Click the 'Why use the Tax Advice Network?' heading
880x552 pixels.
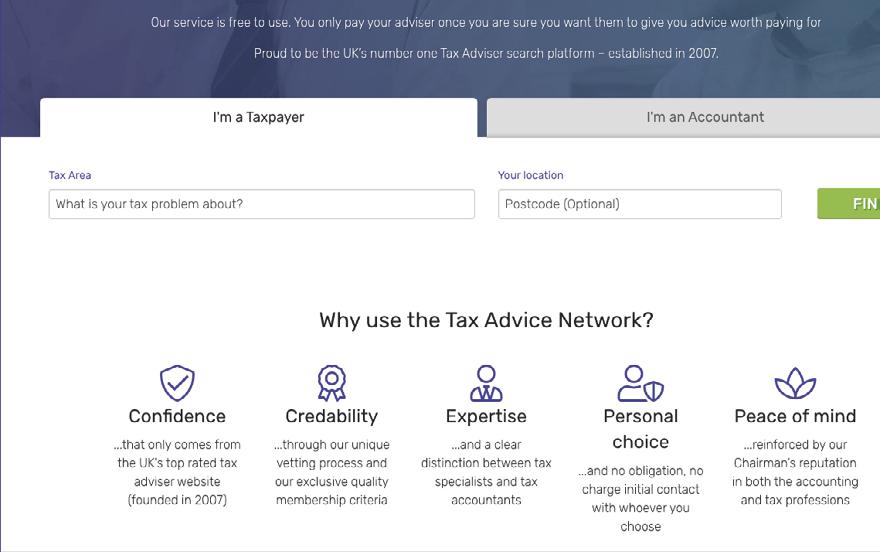click(486, 320)
